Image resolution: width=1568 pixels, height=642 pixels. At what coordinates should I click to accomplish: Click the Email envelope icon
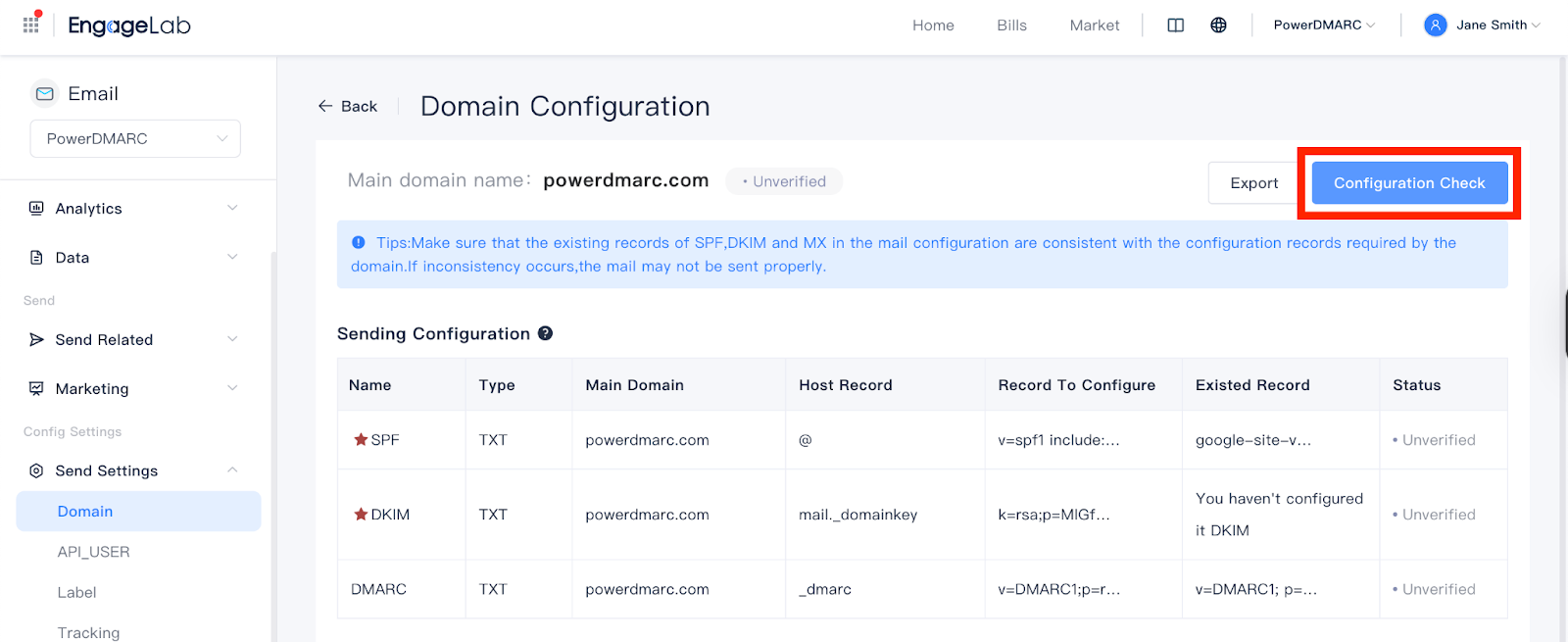click(x=45, y=94)
